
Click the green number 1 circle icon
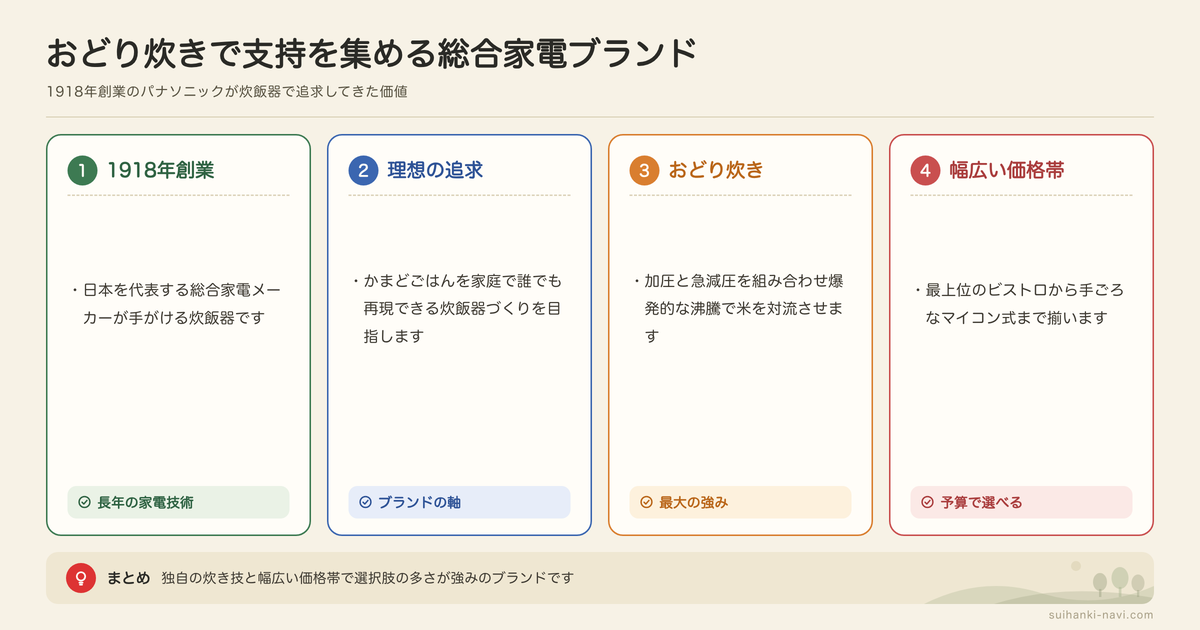82,170
